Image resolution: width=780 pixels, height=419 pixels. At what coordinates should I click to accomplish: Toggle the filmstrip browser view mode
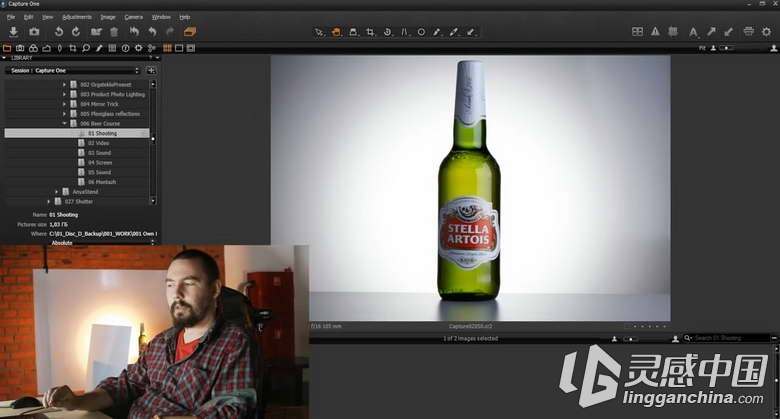click(x=191, y=48)
